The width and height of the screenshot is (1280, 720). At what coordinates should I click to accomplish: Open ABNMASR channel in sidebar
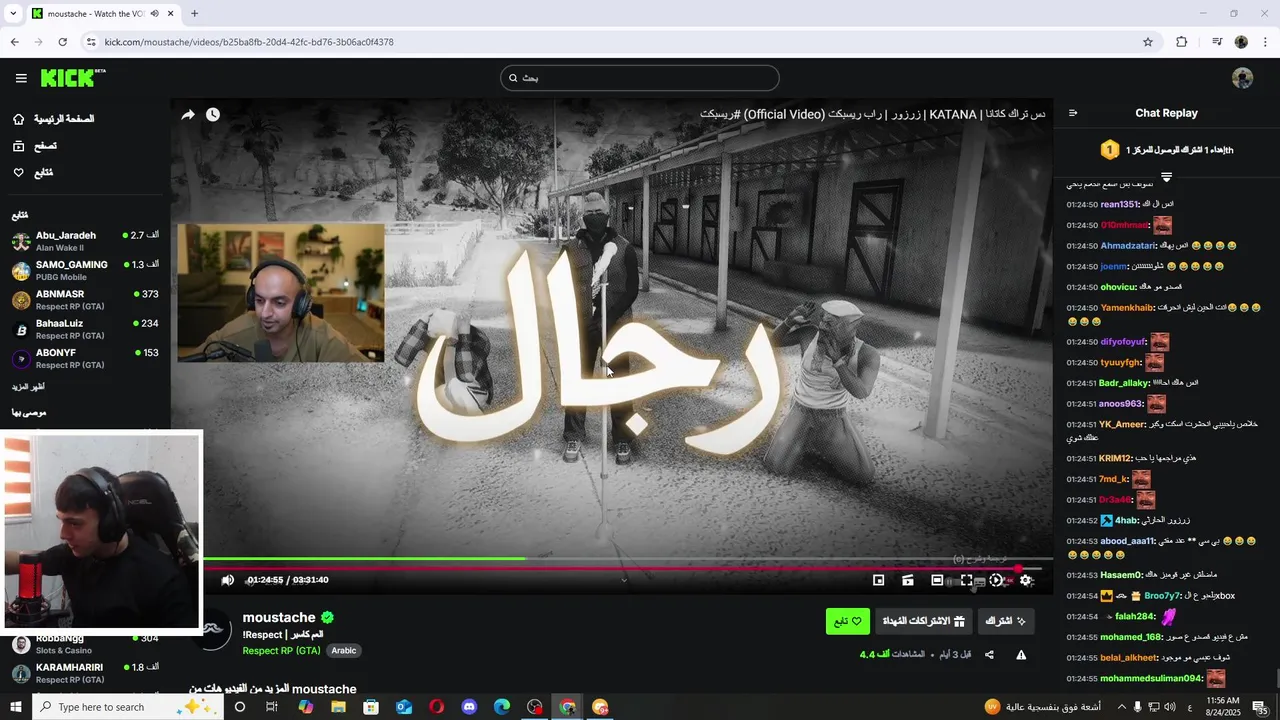pos(85,300)
